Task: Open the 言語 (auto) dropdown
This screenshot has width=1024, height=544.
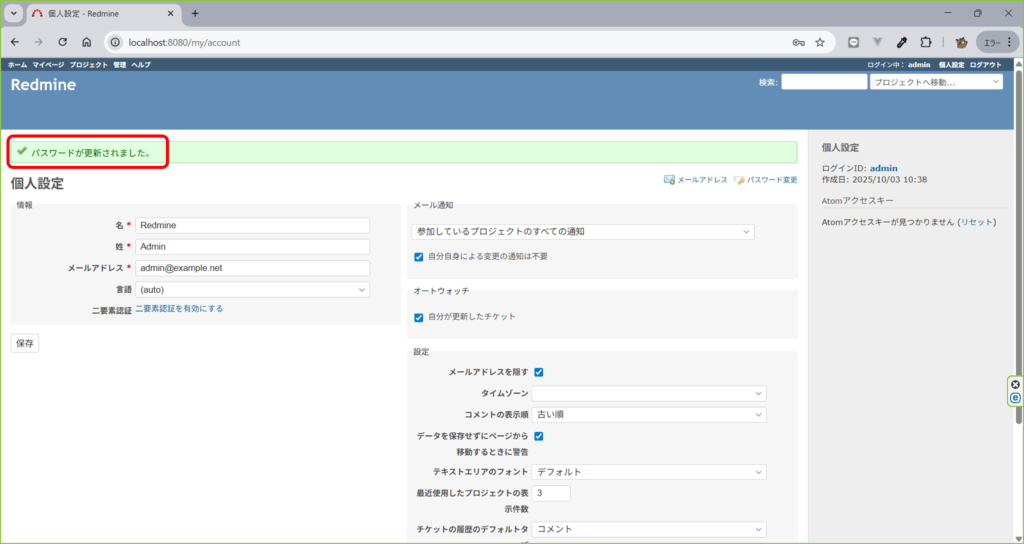Action: click(252, 289)
